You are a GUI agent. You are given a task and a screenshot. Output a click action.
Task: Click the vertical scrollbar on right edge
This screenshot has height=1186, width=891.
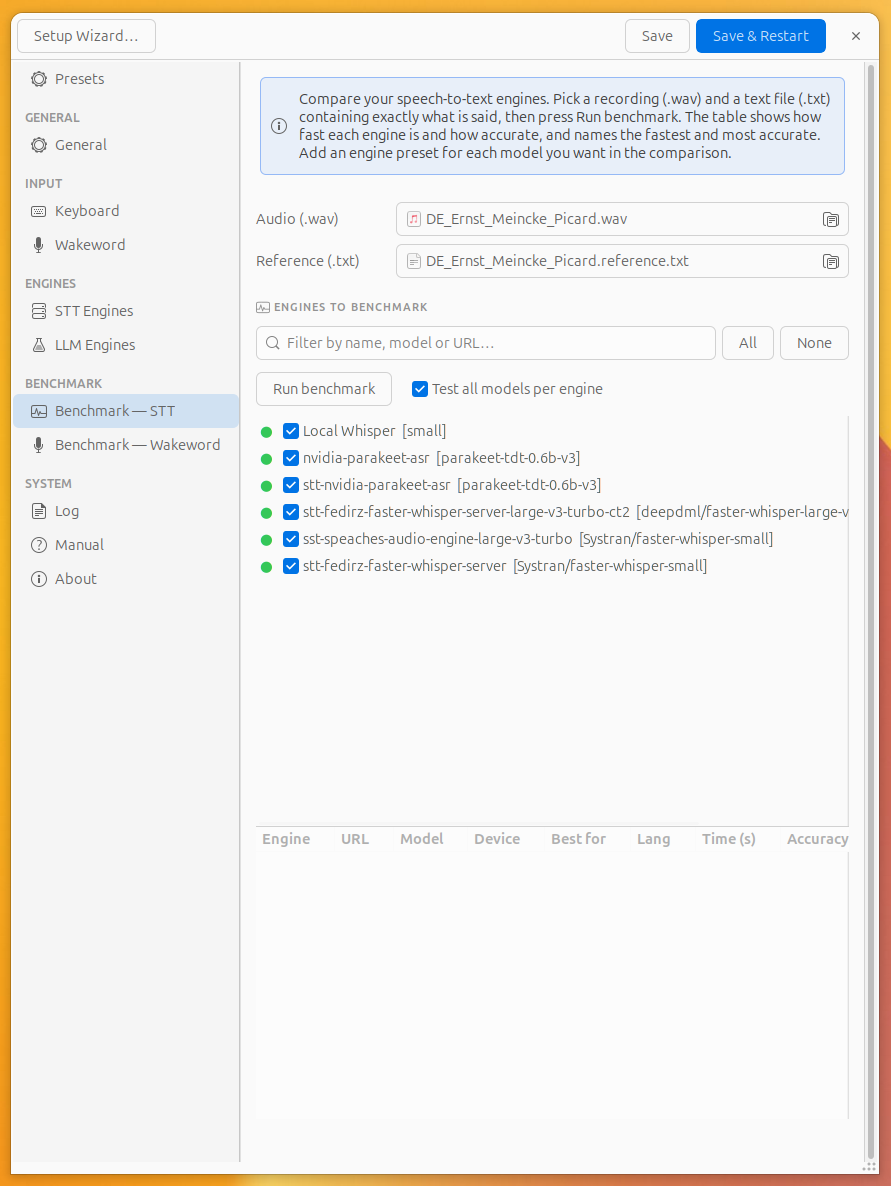[x=871, y=611]
